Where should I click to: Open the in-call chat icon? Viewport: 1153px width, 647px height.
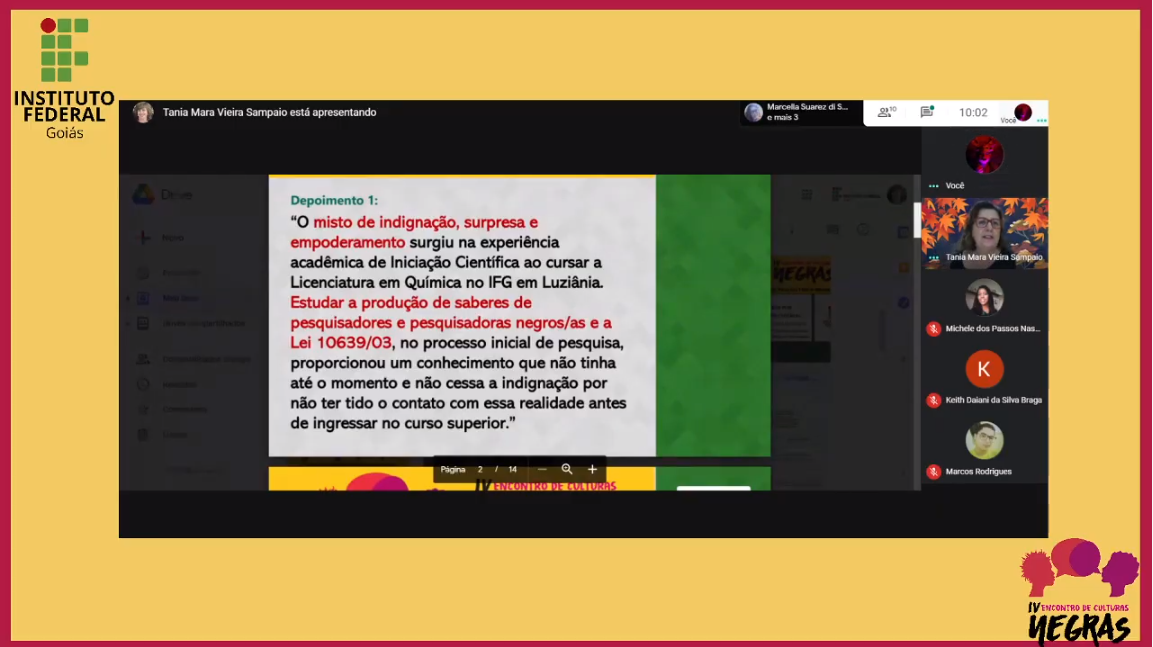click(x=925, y=111)
